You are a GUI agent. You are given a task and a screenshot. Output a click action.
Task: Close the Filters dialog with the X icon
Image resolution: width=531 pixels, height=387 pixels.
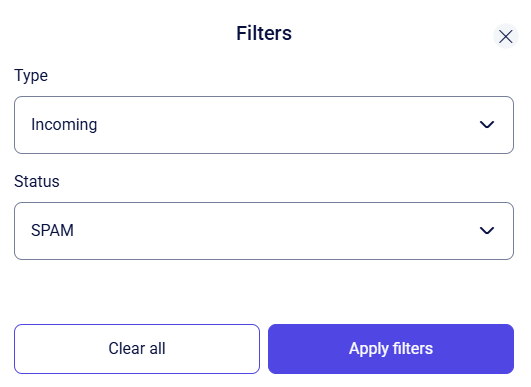click(506, 36)
